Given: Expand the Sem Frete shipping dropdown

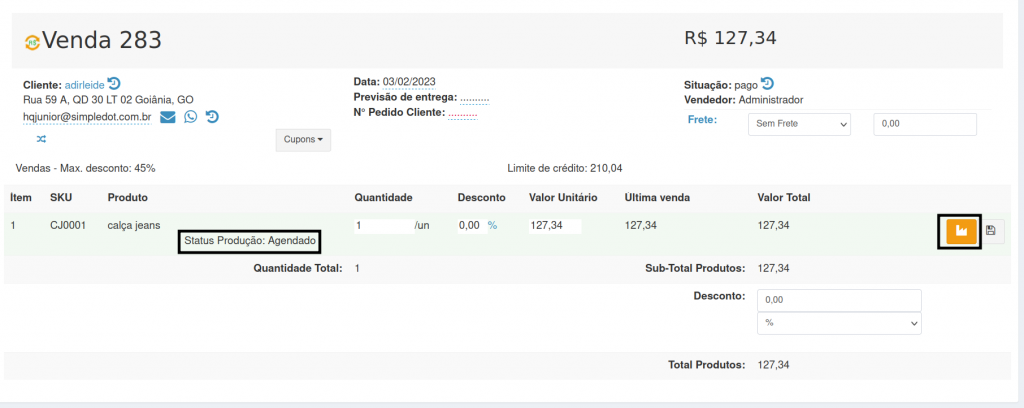Looking at the screenshot, I should click(799, 124).
